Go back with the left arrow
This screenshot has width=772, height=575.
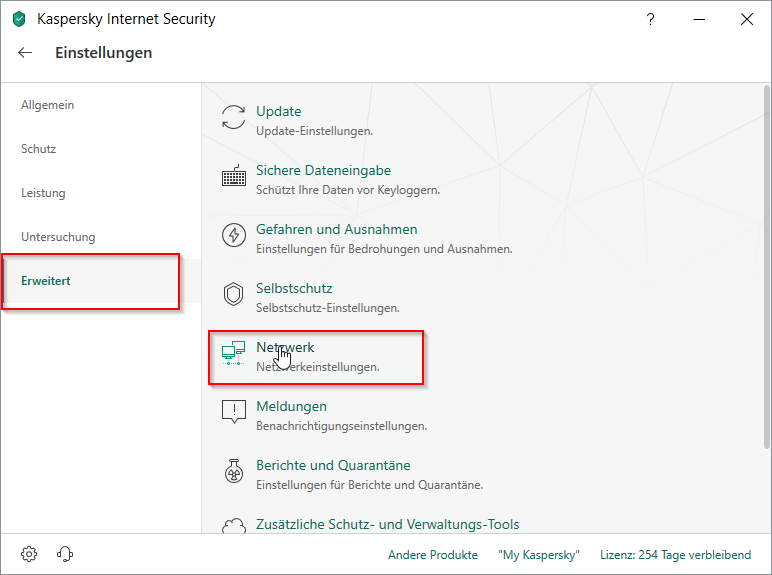pyautogui.click(x=25, y=53)
